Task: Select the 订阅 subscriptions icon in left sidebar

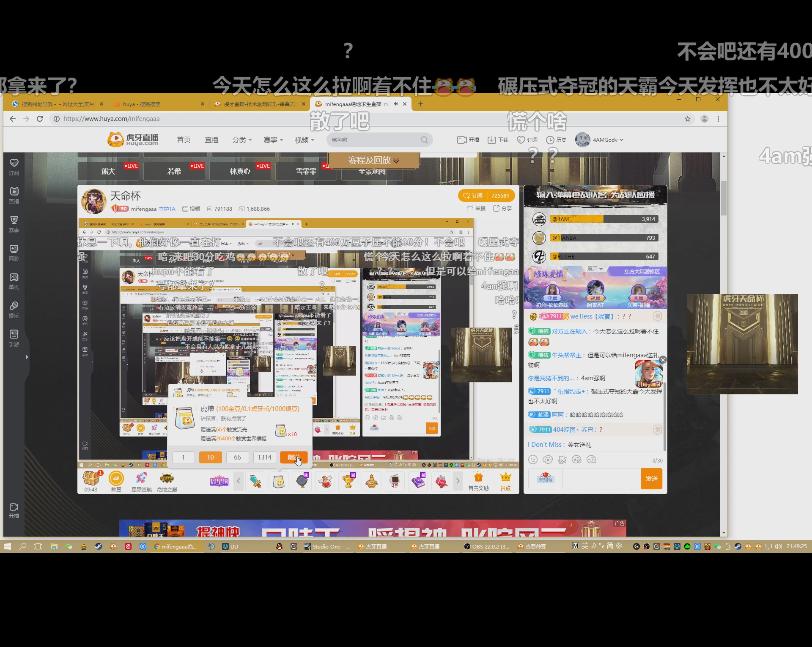Action: tap(13, 163)
